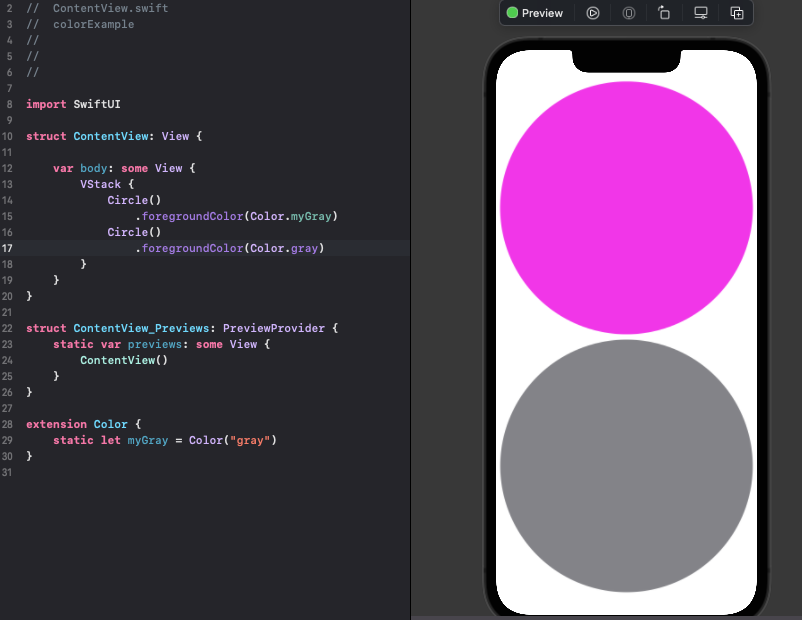This screenshot has width=802, height=620.
Task: Click the 'body' property name
Action: tap(94, 168)
